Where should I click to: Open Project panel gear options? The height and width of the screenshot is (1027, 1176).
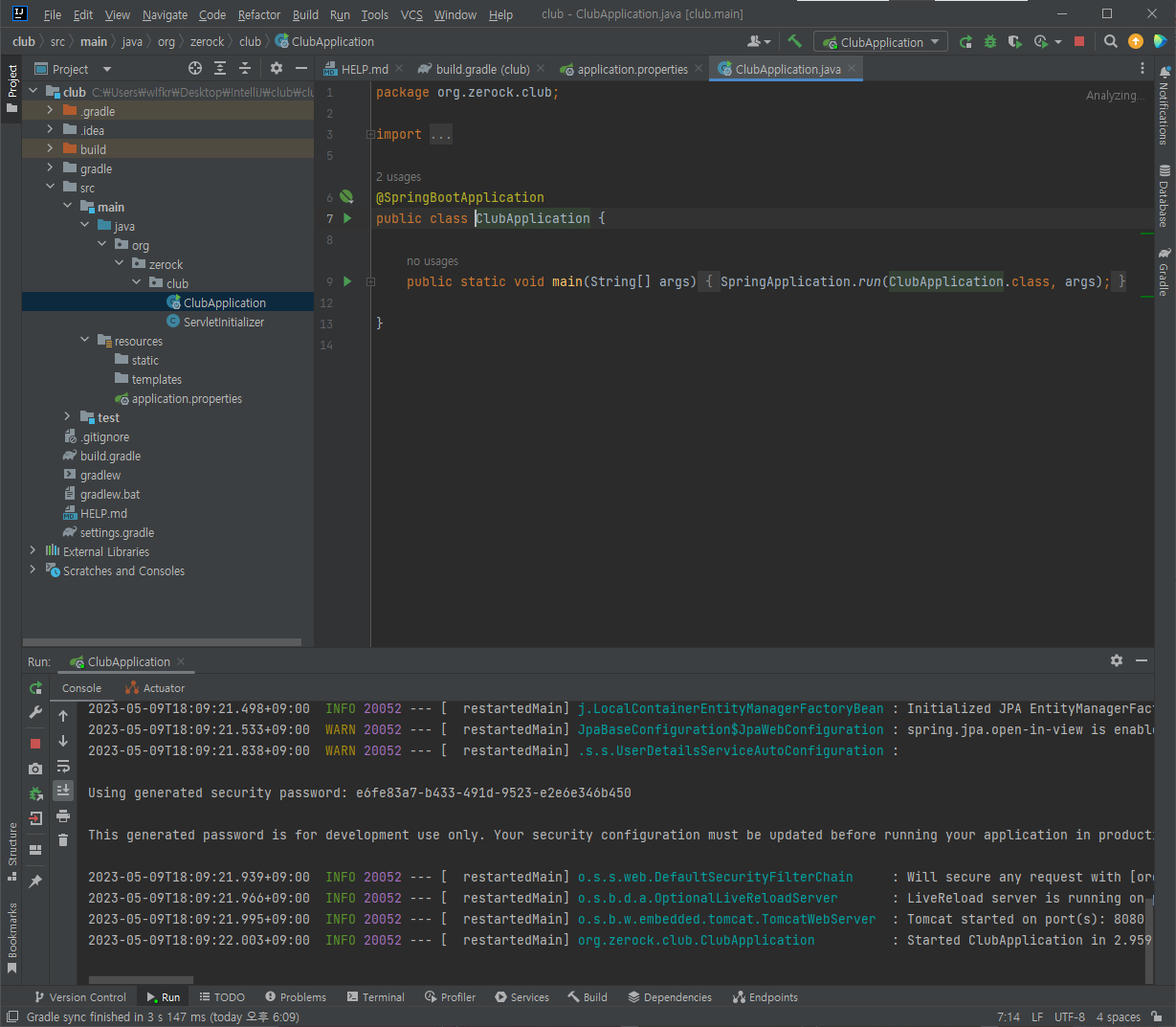(277, 68)
